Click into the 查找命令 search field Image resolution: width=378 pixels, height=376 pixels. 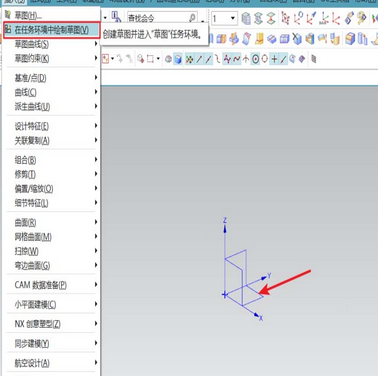[x=158, y=18]
